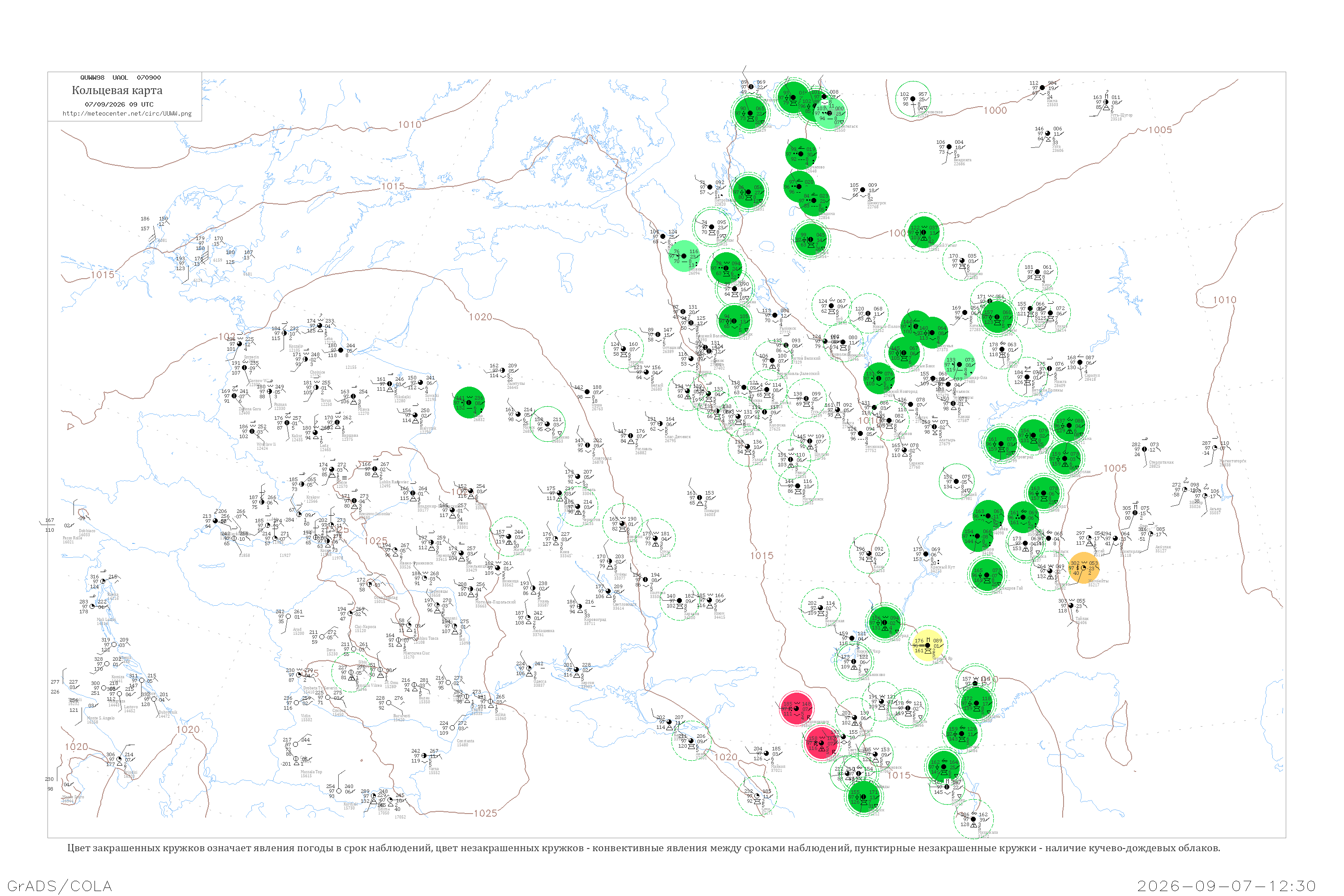1344x896 pixels.
Task: Click the Шенкурск station plot
Action: pos(863,193)
